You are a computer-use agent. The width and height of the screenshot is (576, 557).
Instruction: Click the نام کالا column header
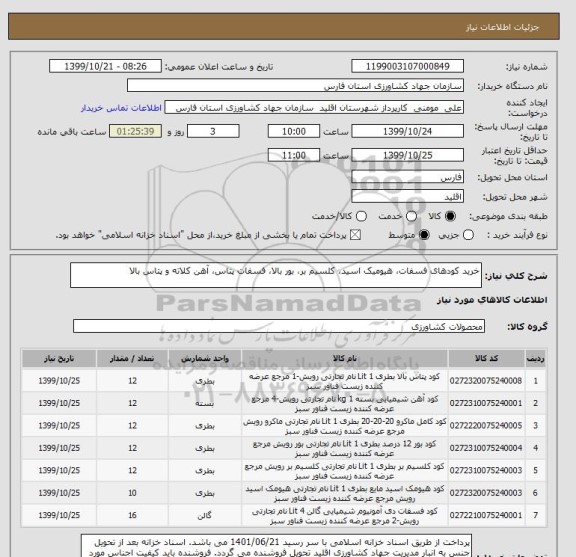[345, 359]
